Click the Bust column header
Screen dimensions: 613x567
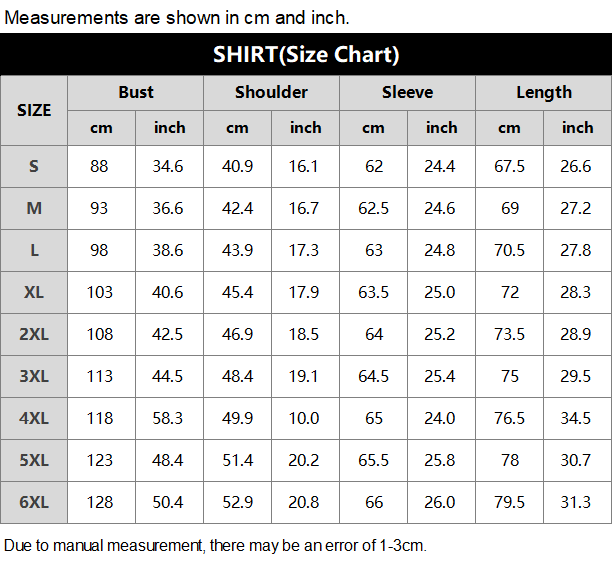click(136, 93)
